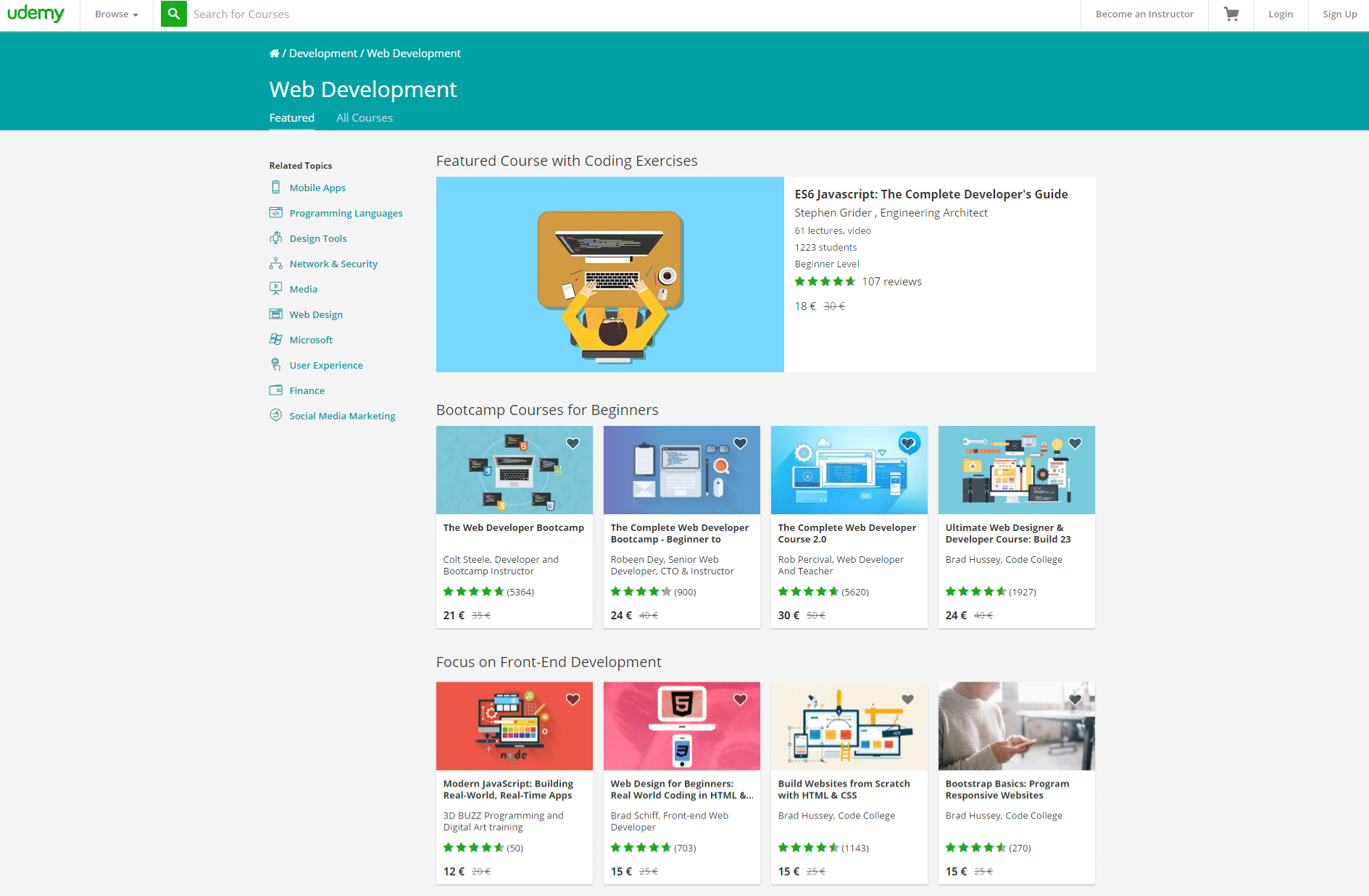Toggle wishlist heart on Bootstrap Basics course
Screen dimensions: 1369x896
(1075, 700)
